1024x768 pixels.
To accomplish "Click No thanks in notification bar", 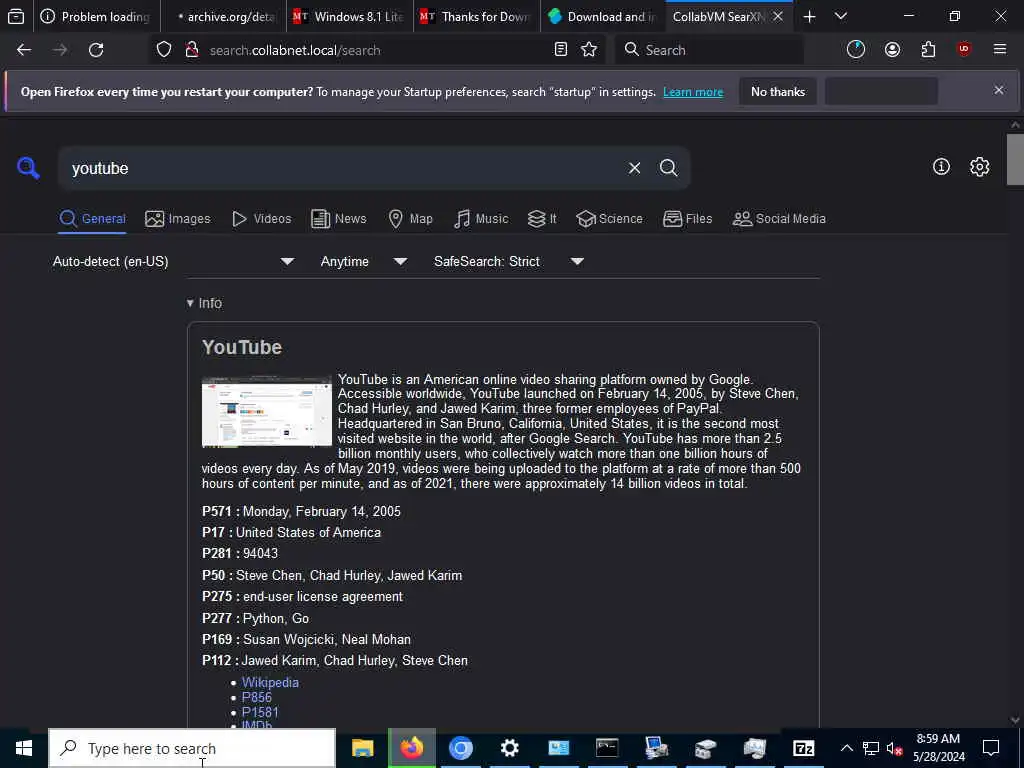I will (778, 91).
